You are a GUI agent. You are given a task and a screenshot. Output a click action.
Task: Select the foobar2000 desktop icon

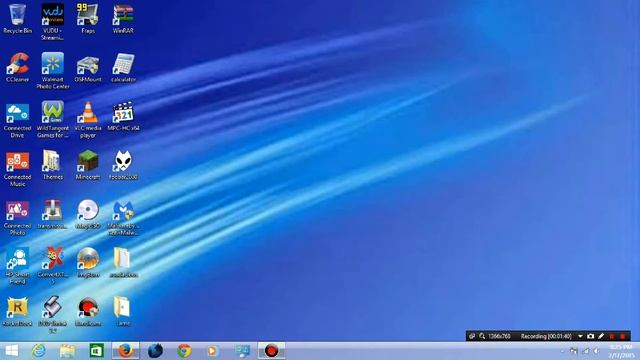pos(123,165)
